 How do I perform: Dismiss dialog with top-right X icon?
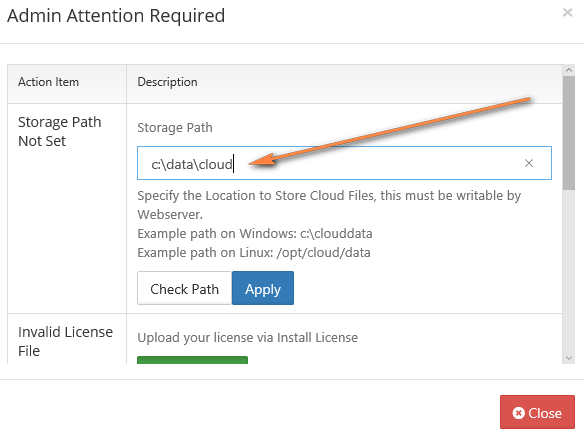[567, 13]
